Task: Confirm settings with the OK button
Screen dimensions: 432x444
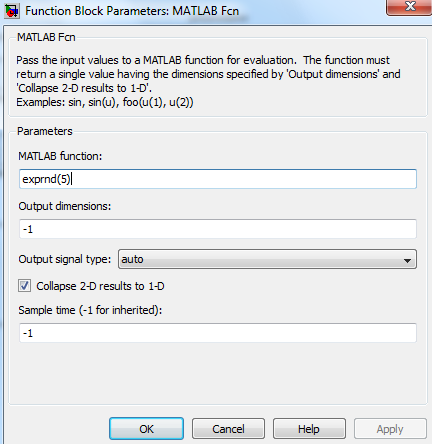Action: [x=146, y=429]
